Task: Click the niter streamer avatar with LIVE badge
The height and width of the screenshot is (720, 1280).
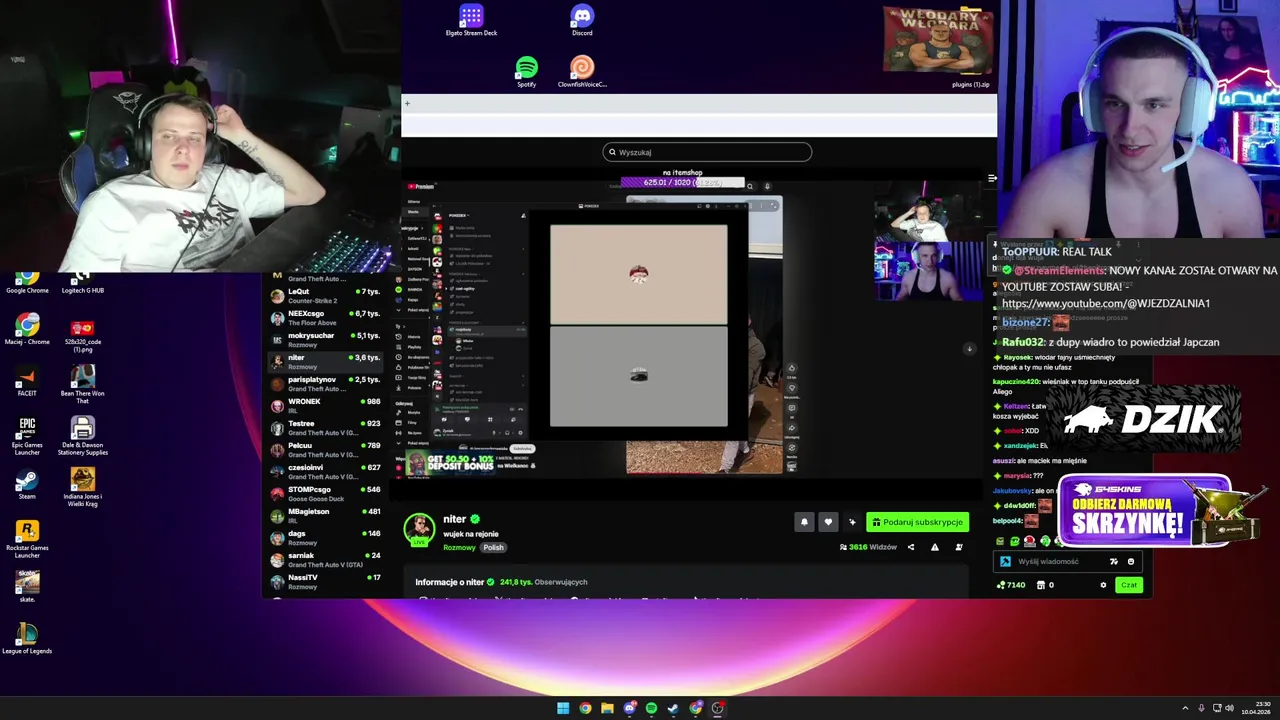Action: pyautogui.click(x=419, y=529)
